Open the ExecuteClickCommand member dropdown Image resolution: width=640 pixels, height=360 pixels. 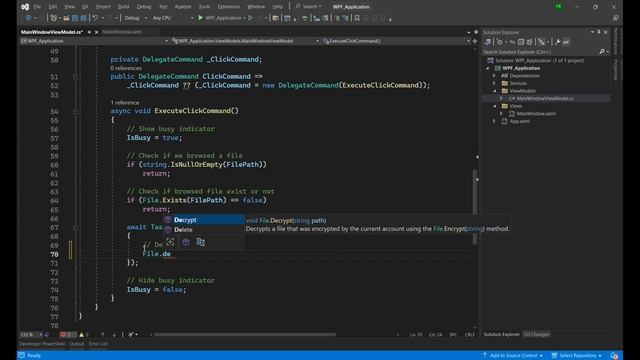pyautogui.click(x=396, y=41)
